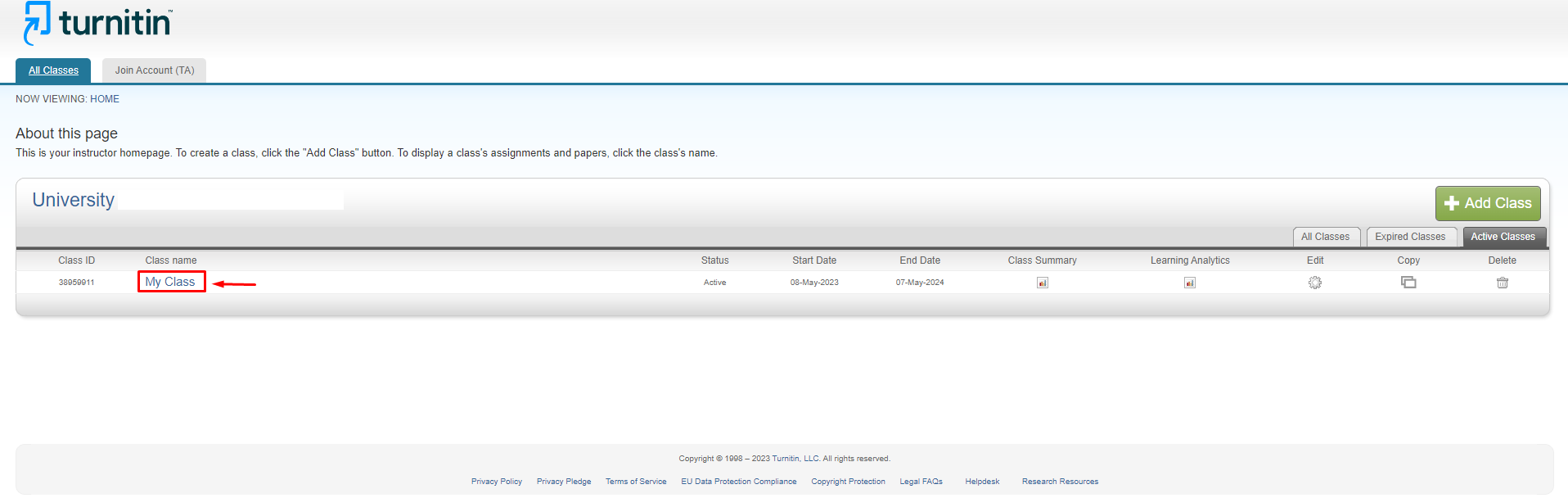Open Learning Analytics icon for My Class
The height and width of the screenshot is (498, 1568).
click(1189, 283)
